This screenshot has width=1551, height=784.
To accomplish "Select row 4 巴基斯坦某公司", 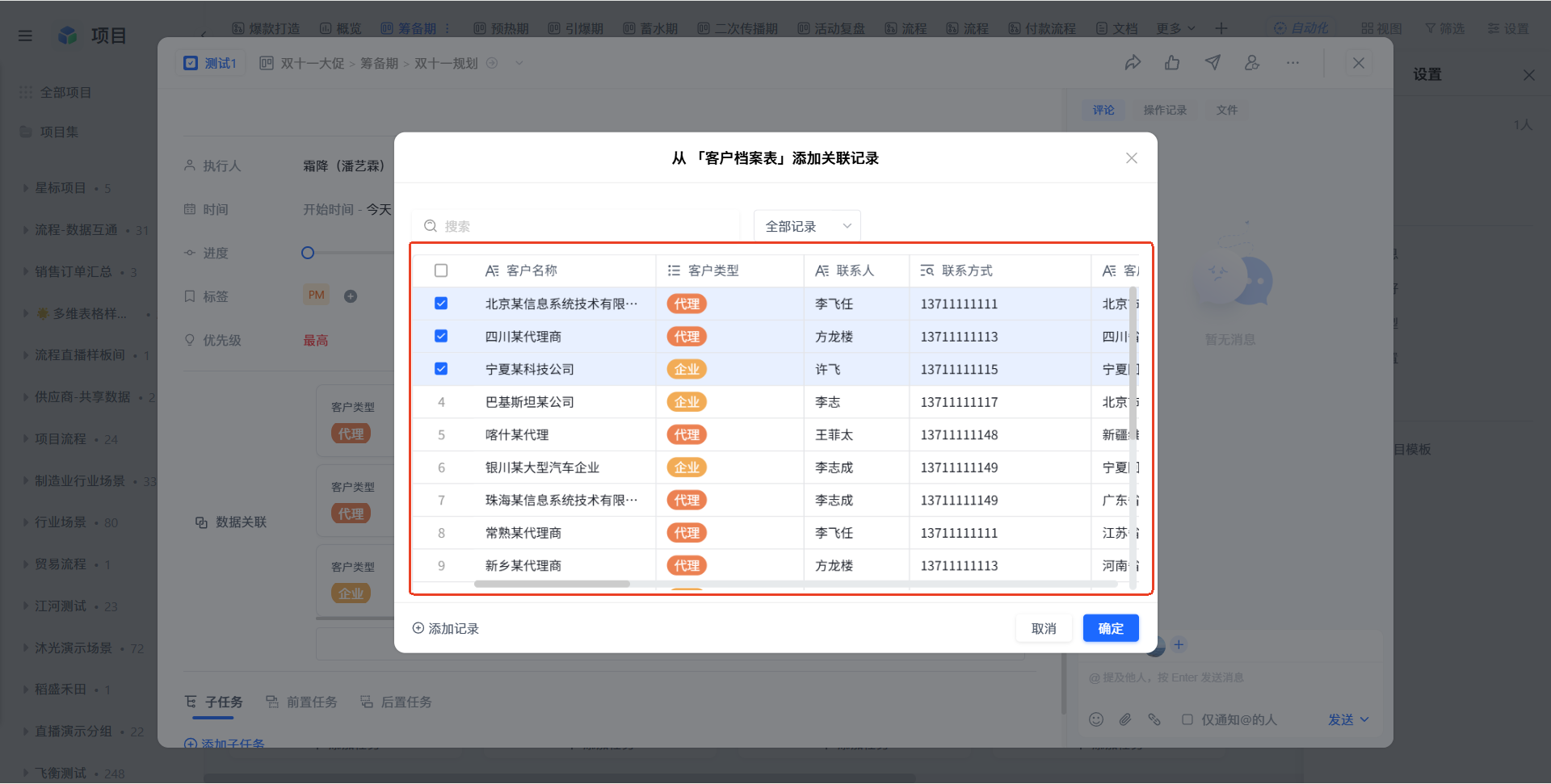I will 441,402.
